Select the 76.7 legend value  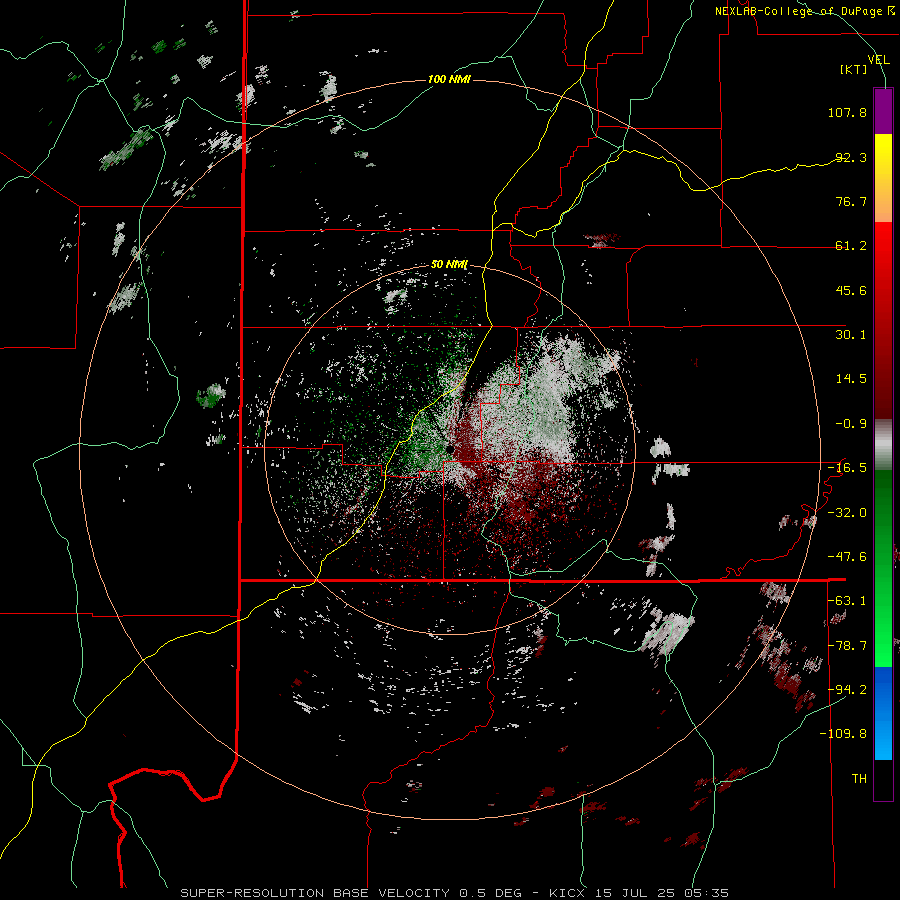click(851, 201)
